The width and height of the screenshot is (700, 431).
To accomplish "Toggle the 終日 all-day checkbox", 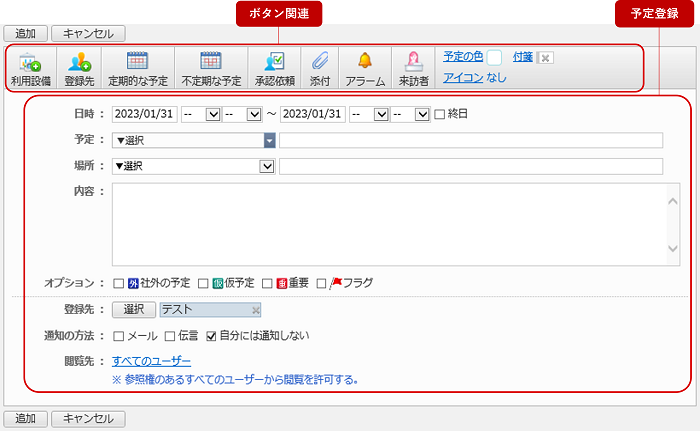I will click(x=440, y=114).
